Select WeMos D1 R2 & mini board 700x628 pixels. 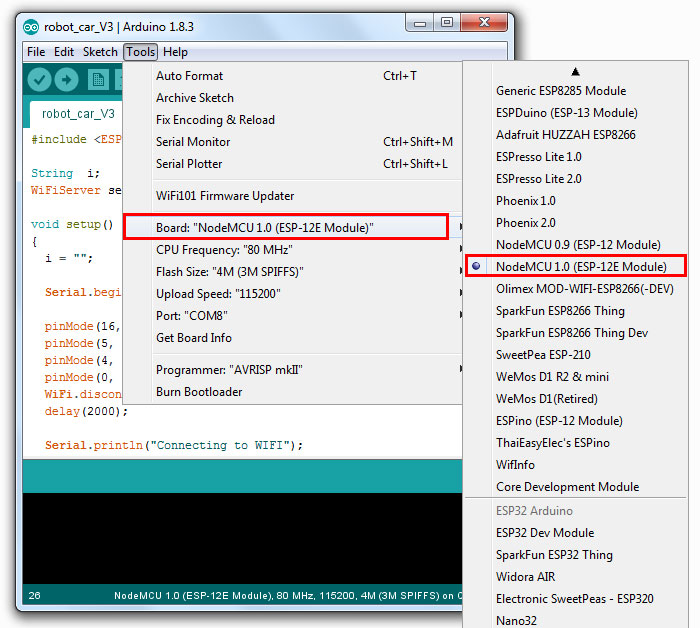click(x=576, y=376)
